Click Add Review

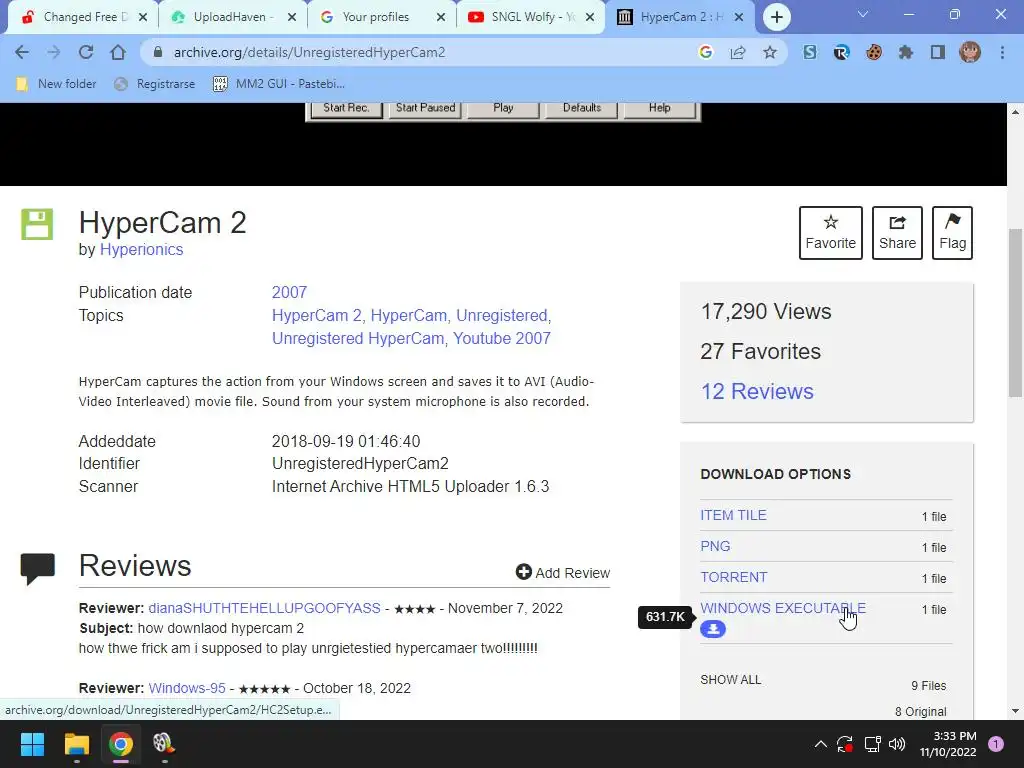pos(563,573)
